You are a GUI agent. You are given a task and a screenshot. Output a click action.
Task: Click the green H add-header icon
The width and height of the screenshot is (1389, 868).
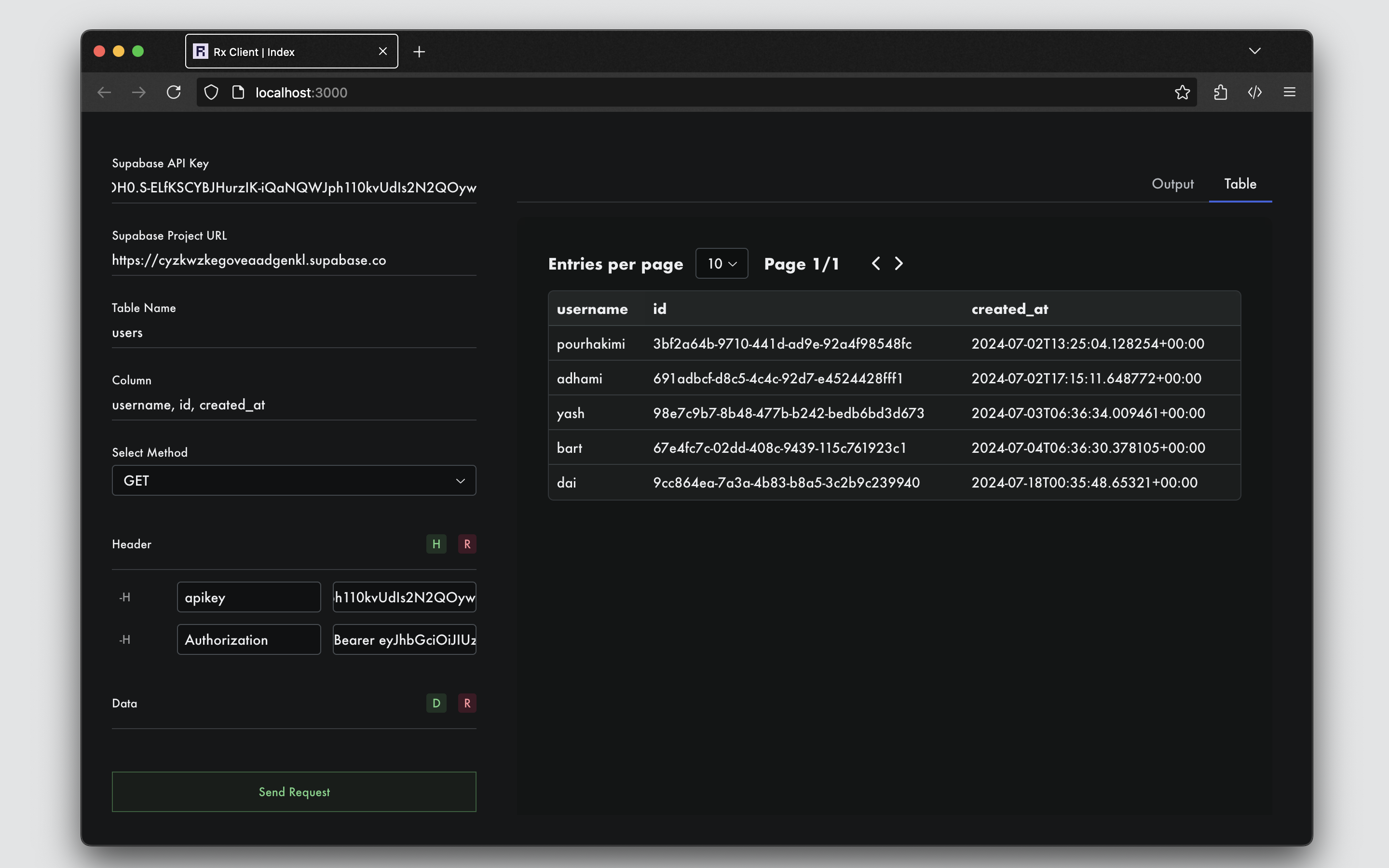pyautogui.click(x=436, y=543)
